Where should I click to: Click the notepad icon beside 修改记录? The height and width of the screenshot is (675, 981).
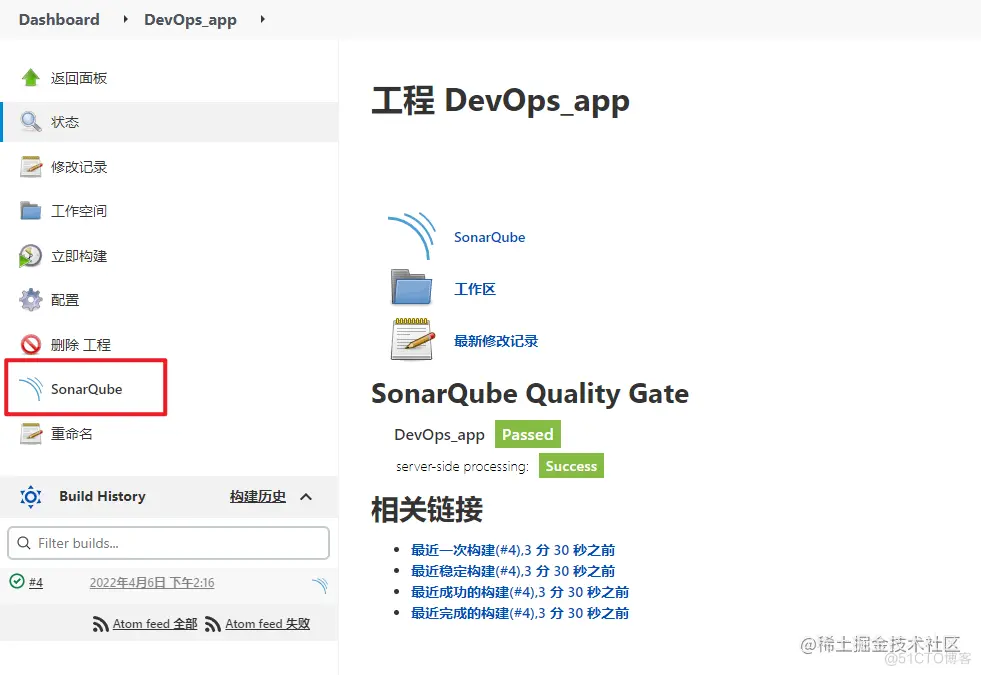tap(31, 166)
